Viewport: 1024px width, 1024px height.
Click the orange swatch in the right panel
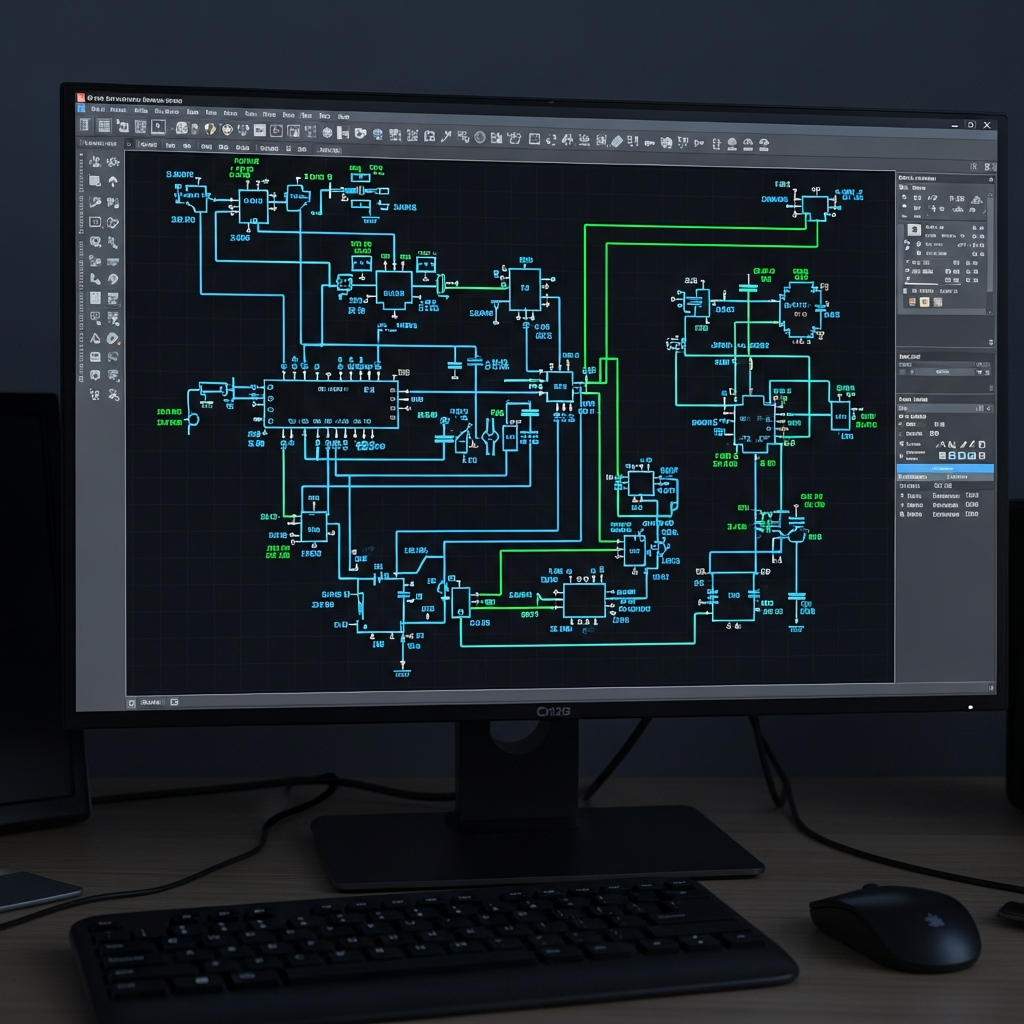pyautogui.click(x=912, y=302)
